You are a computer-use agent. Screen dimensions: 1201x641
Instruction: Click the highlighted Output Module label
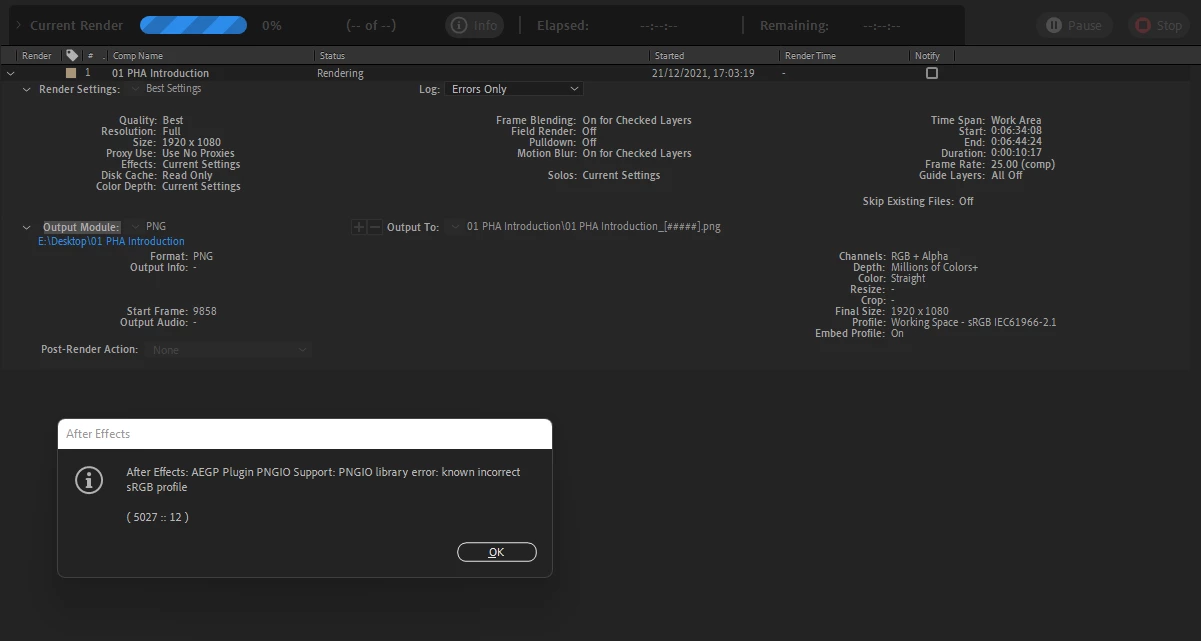[81, 227]
